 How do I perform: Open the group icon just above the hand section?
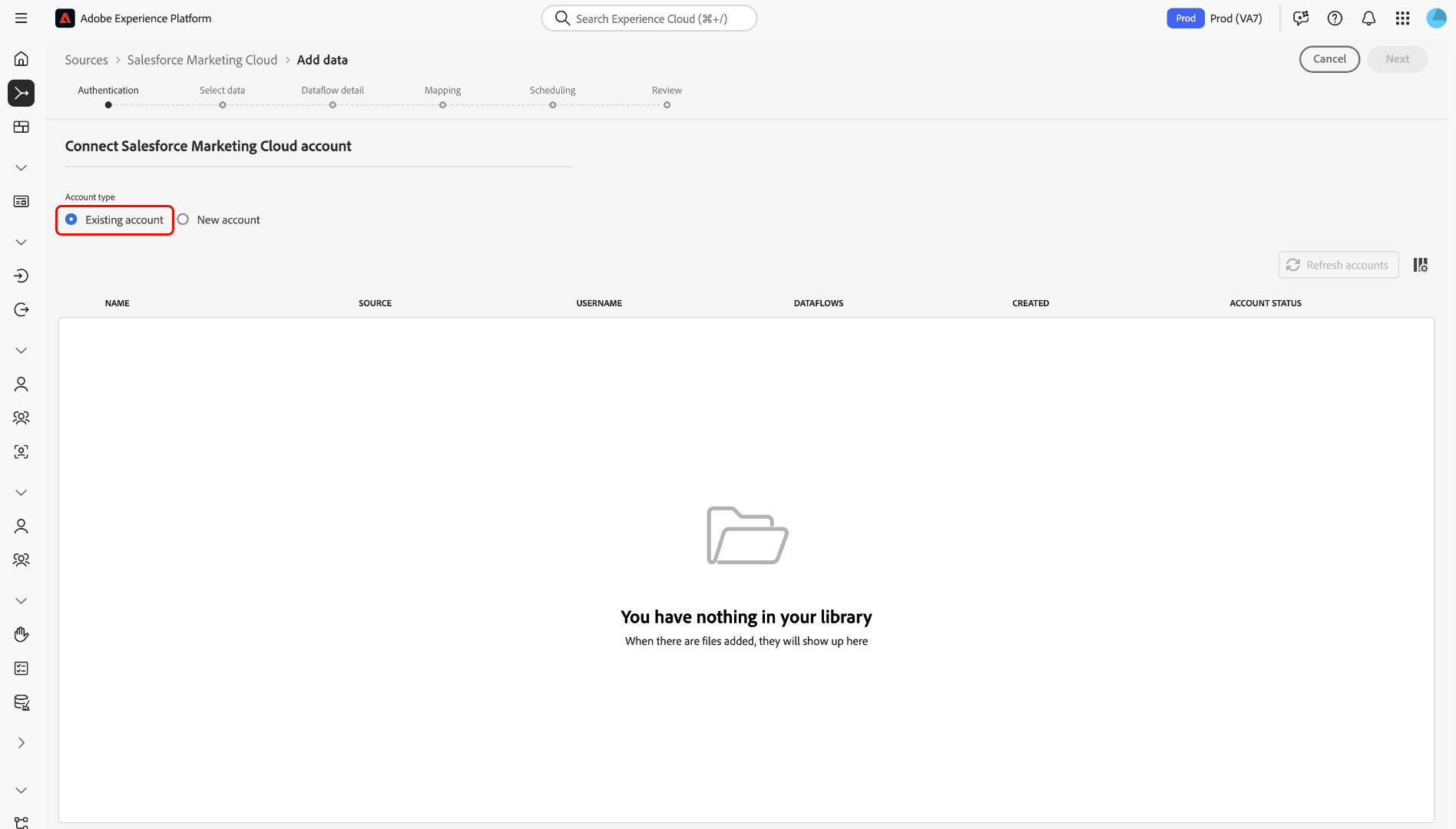coord(22,560)
